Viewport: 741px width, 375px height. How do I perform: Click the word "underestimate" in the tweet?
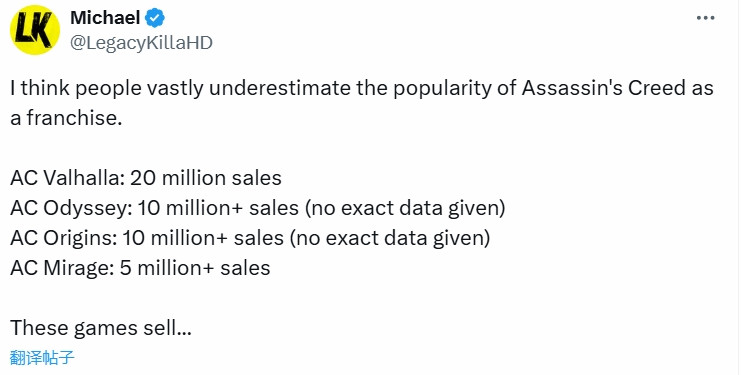click(x=280, y=89)
